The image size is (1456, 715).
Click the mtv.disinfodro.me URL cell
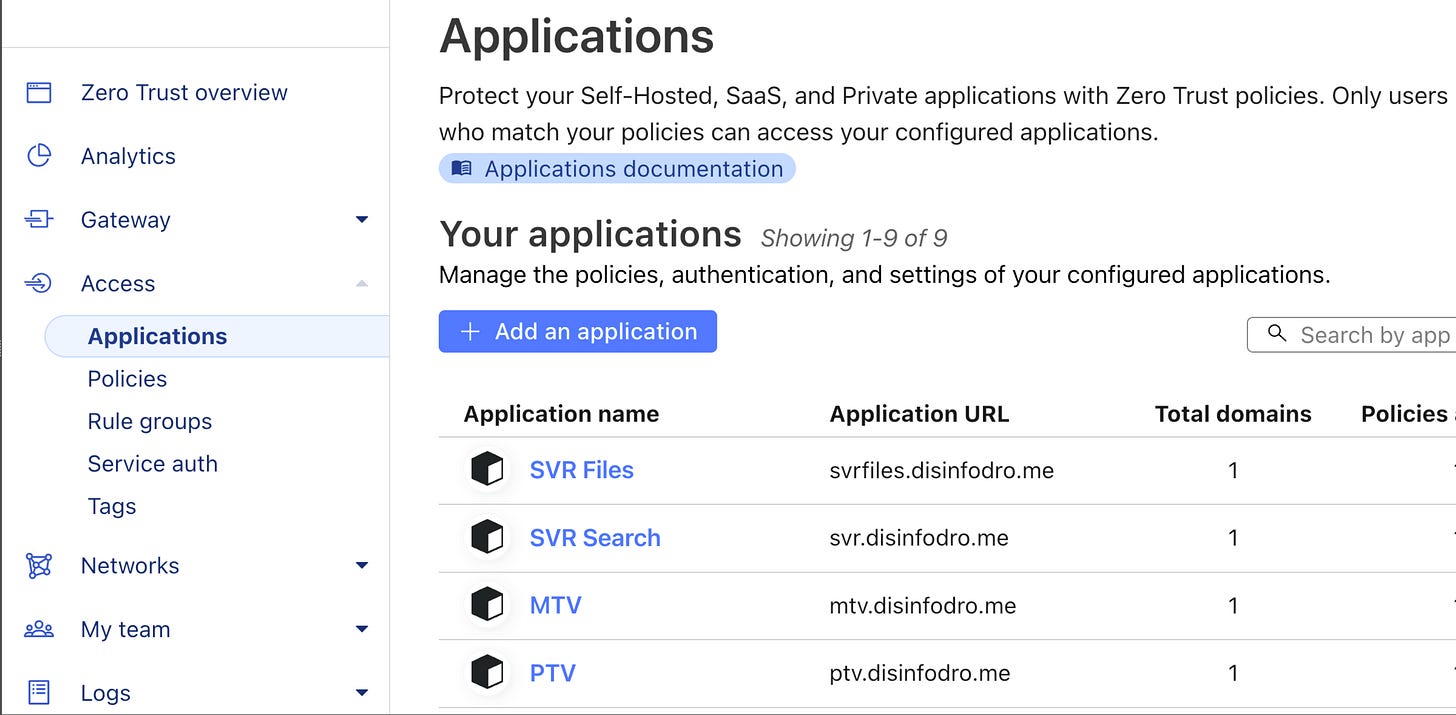923,605
